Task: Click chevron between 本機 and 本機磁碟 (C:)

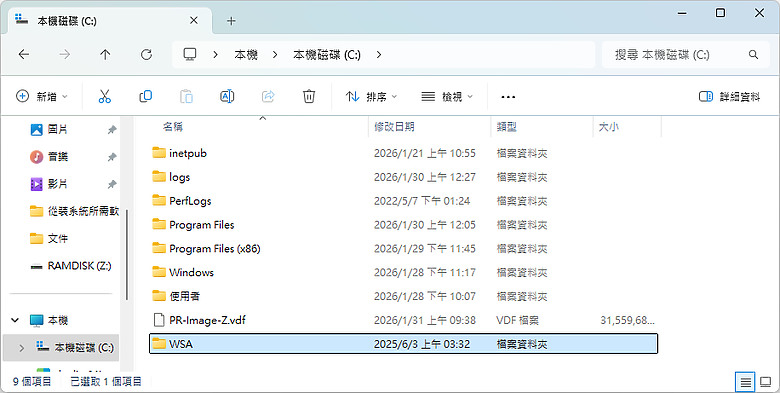Action: tap(275, 55)
